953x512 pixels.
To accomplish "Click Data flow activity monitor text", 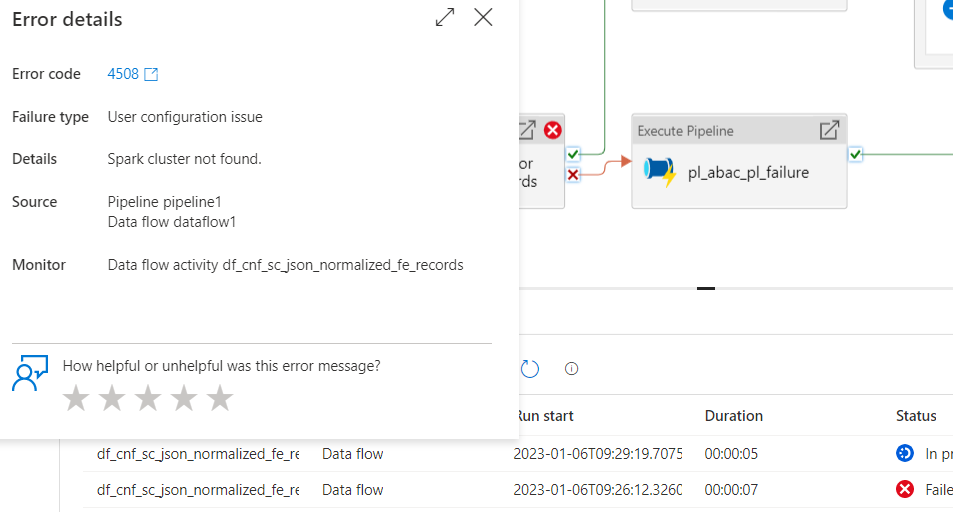I will (286, 265).
